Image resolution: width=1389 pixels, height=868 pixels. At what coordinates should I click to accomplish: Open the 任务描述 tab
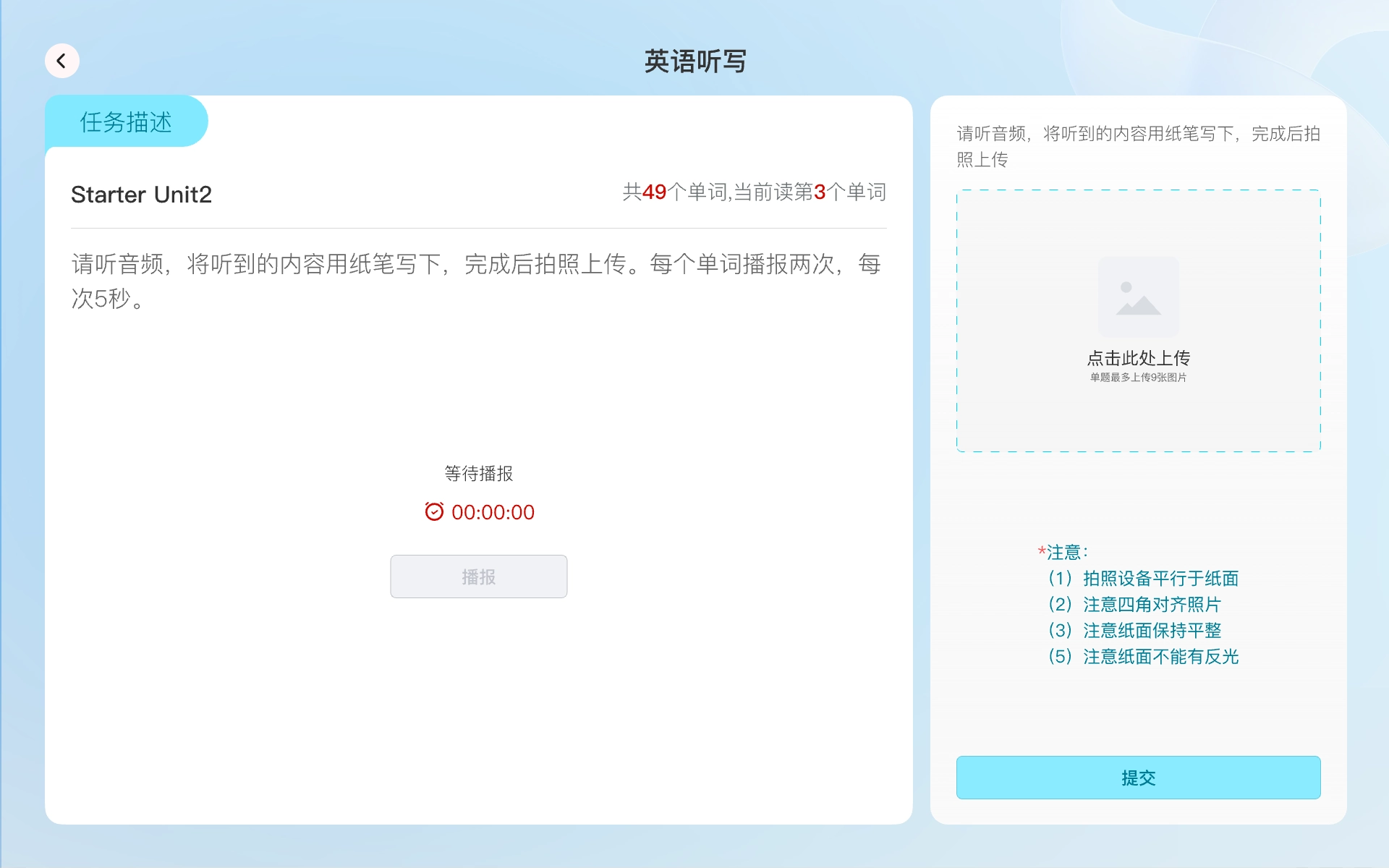click(x=127, y=122)
